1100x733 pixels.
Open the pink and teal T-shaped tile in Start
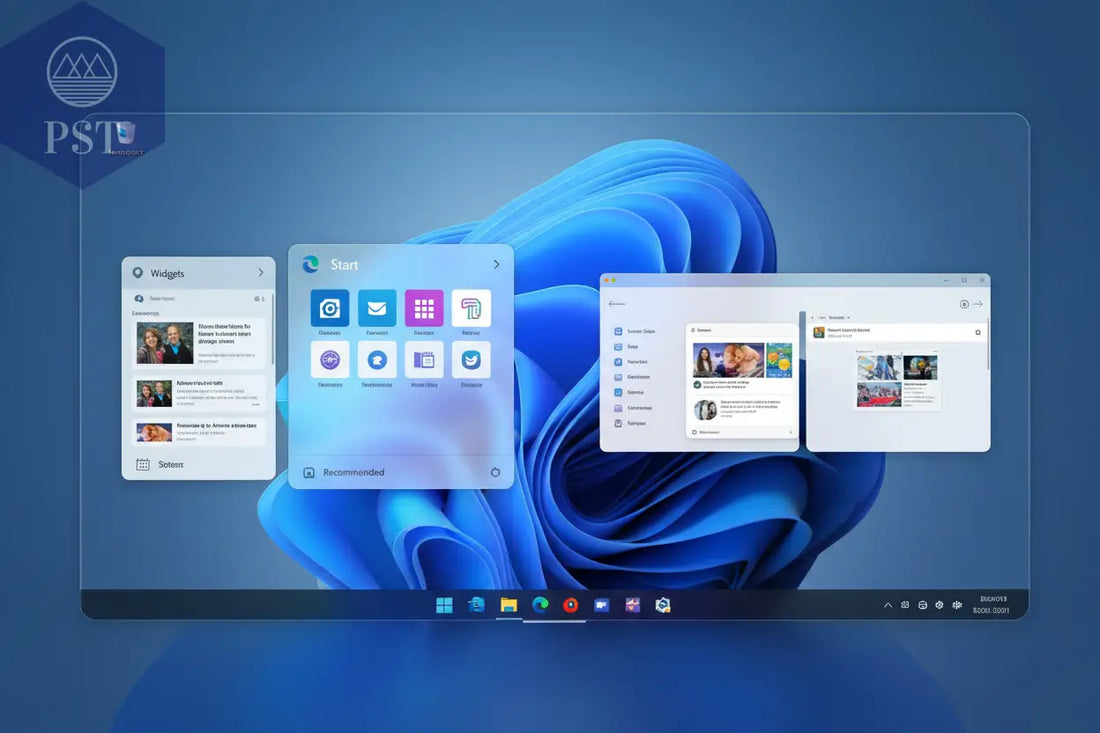(x=471, y=308)
